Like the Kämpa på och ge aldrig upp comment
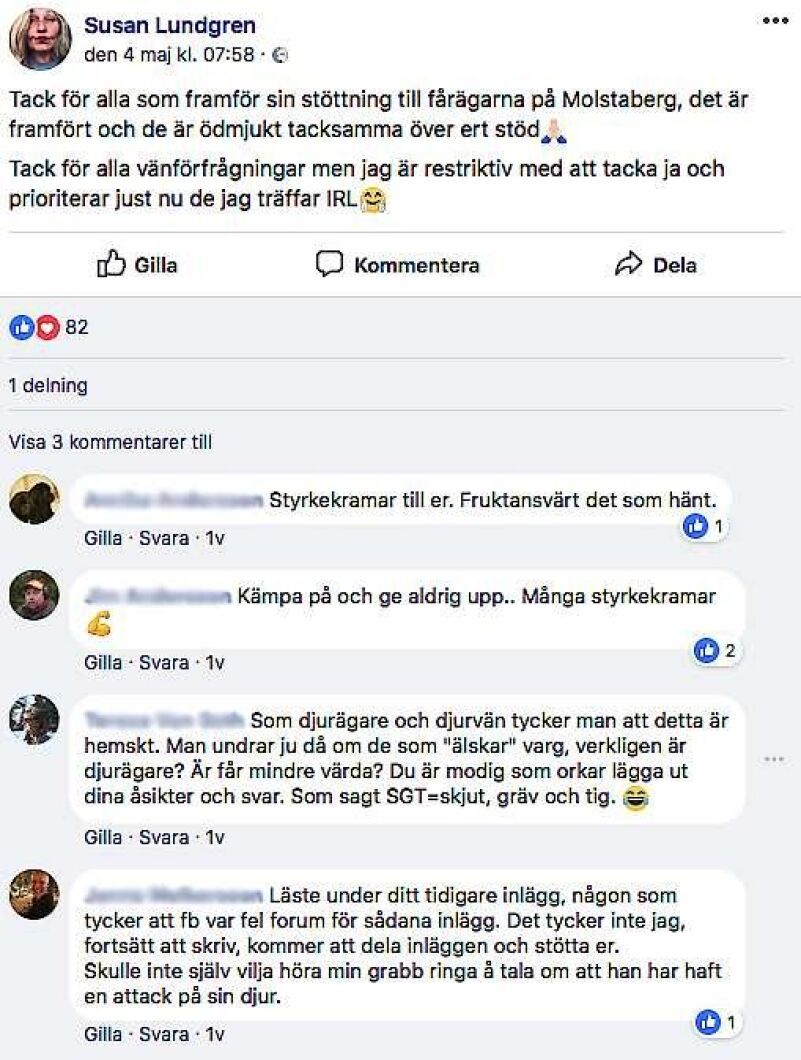 coord(102,662)
